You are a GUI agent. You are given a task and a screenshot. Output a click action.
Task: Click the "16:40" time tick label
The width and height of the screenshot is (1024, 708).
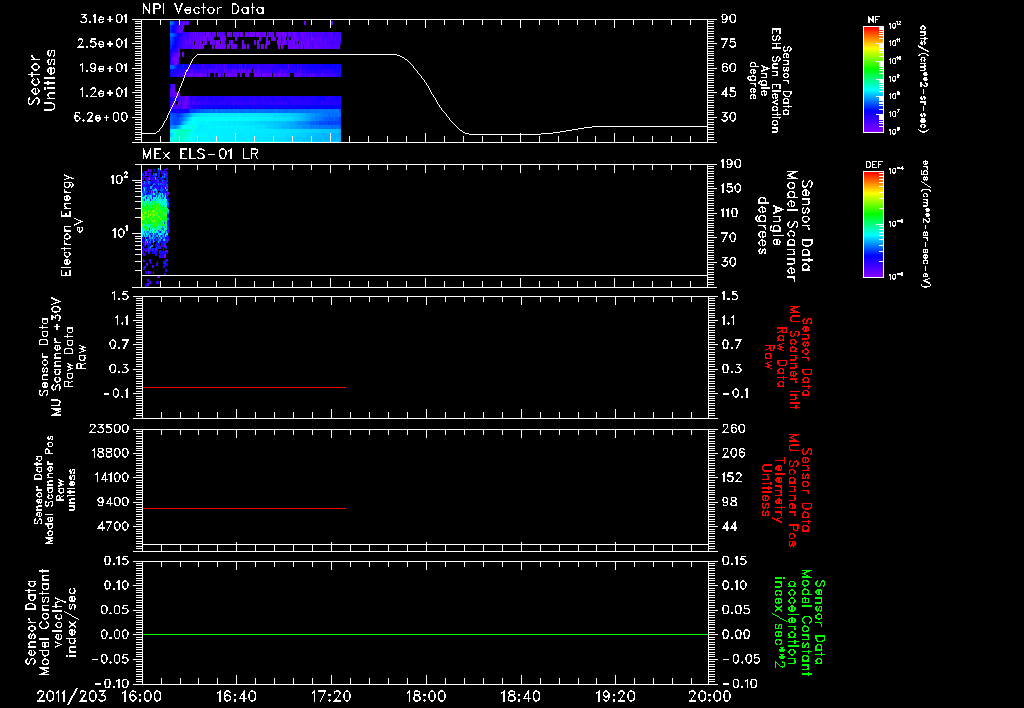click(236, 696)
